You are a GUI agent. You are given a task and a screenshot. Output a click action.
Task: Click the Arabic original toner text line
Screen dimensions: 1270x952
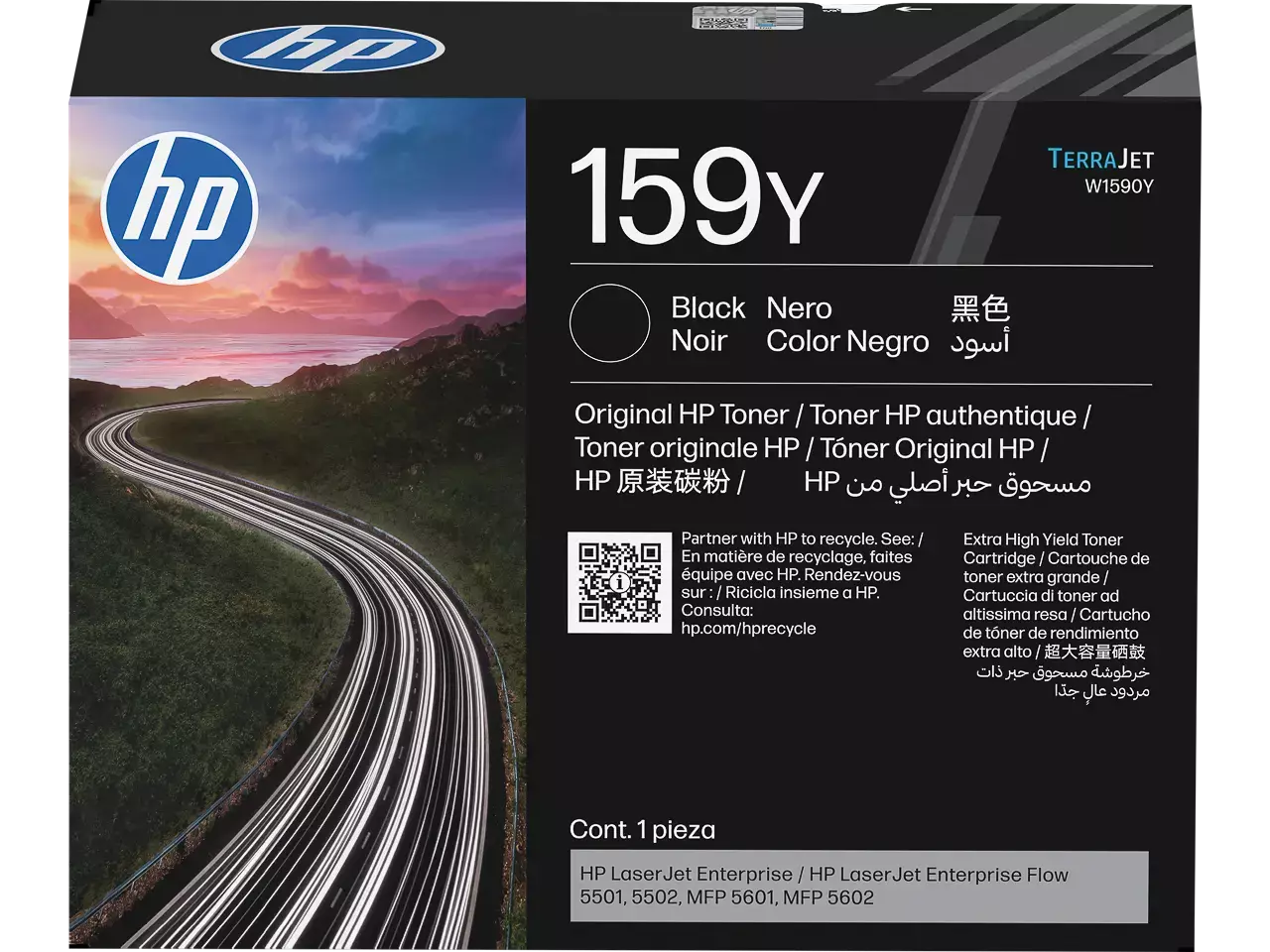click(948, 483)
